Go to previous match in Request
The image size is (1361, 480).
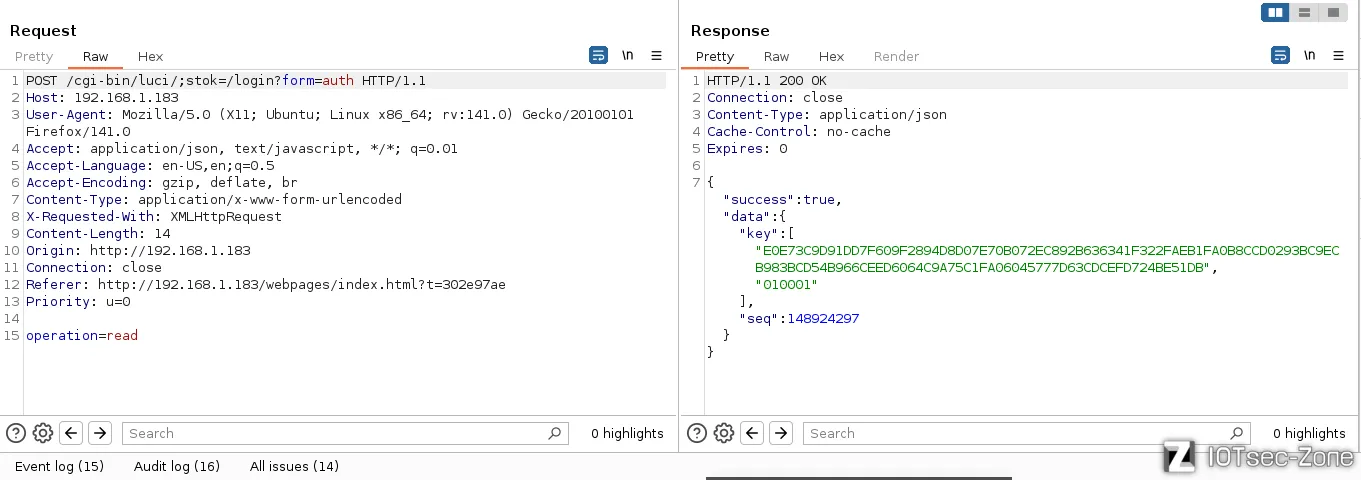coord(70,433)
